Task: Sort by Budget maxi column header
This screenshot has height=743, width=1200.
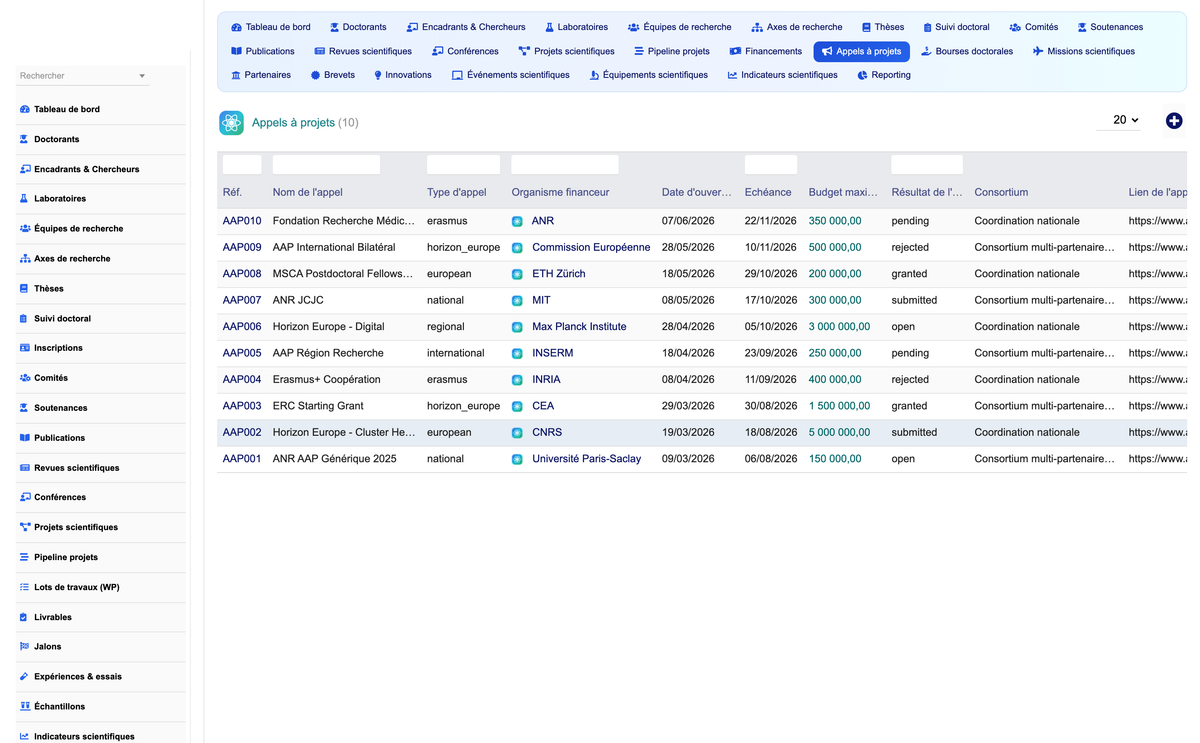Action: (843, 192)
